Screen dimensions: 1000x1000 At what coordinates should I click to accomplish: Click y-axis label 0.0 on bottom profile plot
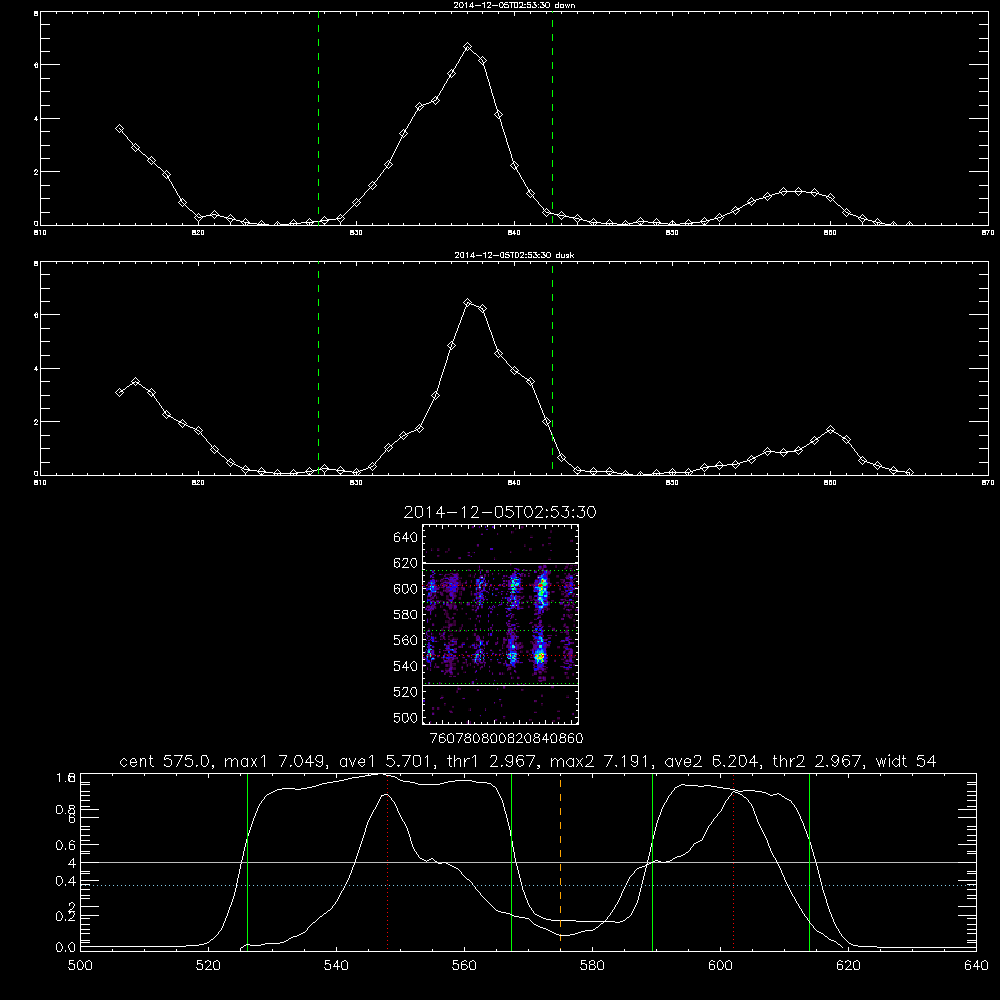point(64,948)
